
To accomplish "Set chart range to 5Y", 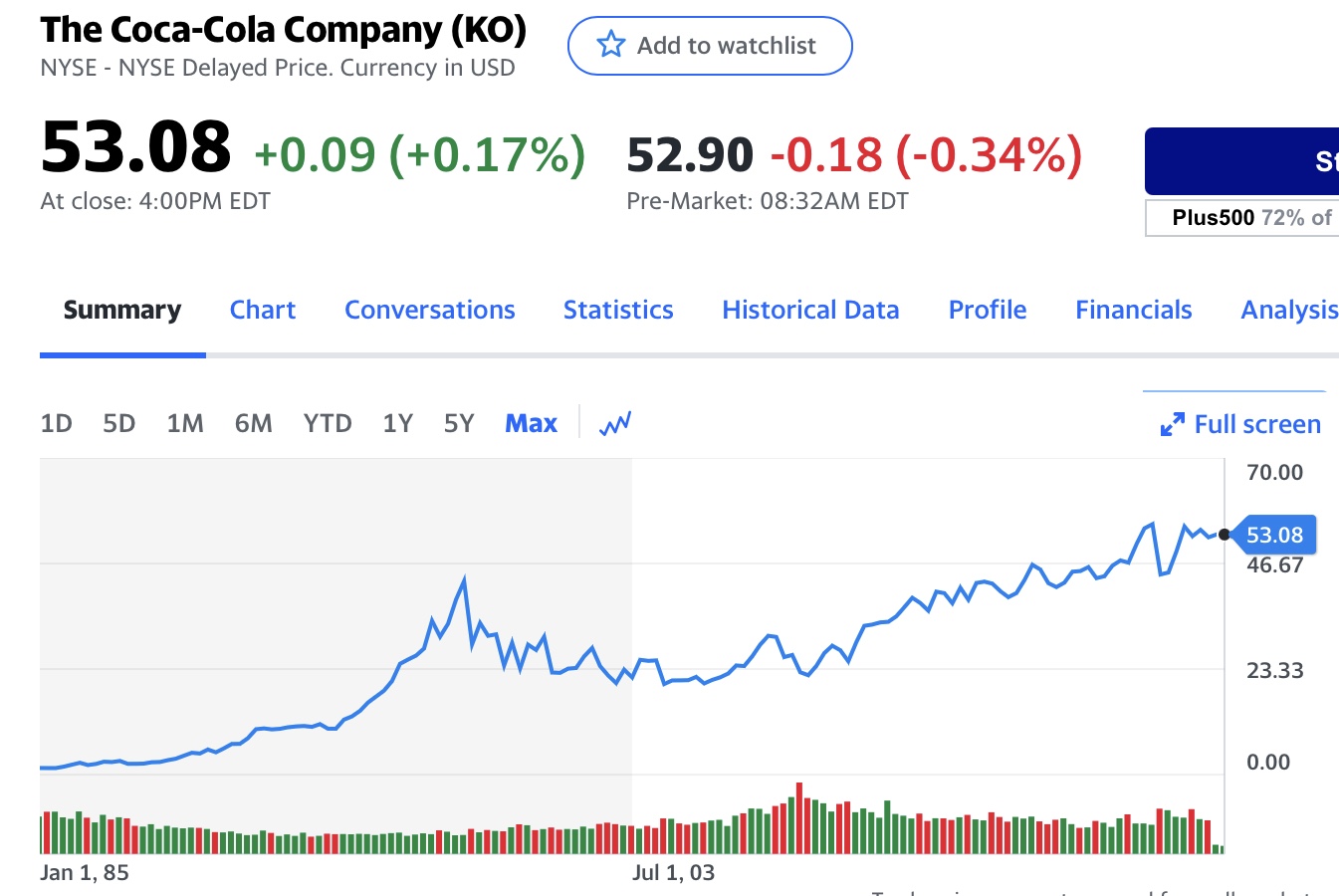I will tap(459, 424).
